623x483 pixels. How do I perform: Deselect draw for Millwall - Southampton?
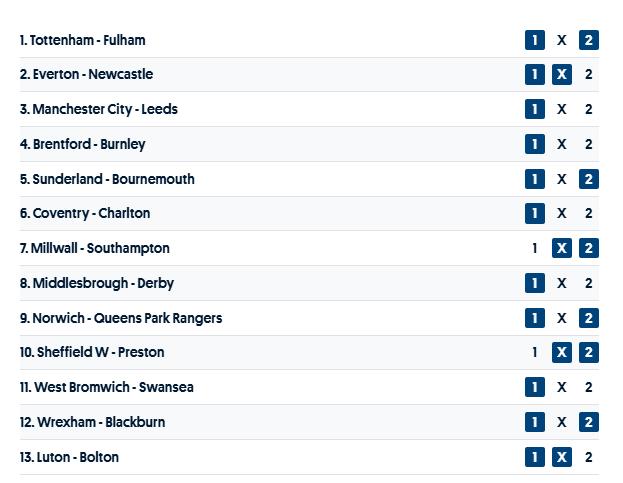tap(562, 248)
